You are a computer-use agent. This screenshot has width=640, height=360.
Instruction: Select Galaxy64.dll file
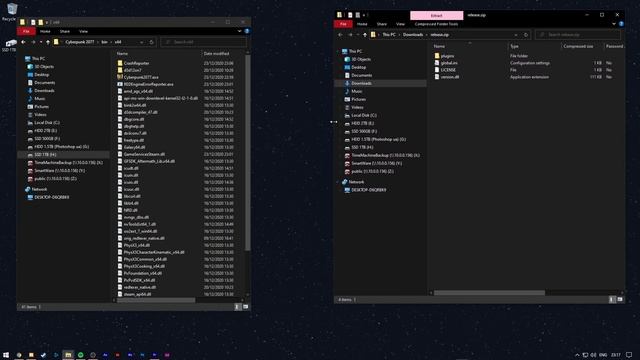point(131,147)
